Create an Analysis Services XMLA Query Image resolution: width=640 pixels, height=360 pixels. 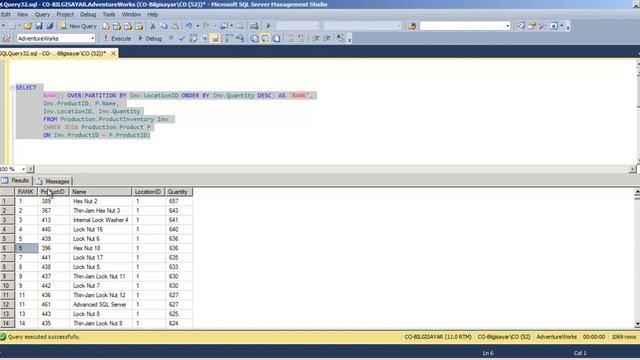[x=139, y=26]
